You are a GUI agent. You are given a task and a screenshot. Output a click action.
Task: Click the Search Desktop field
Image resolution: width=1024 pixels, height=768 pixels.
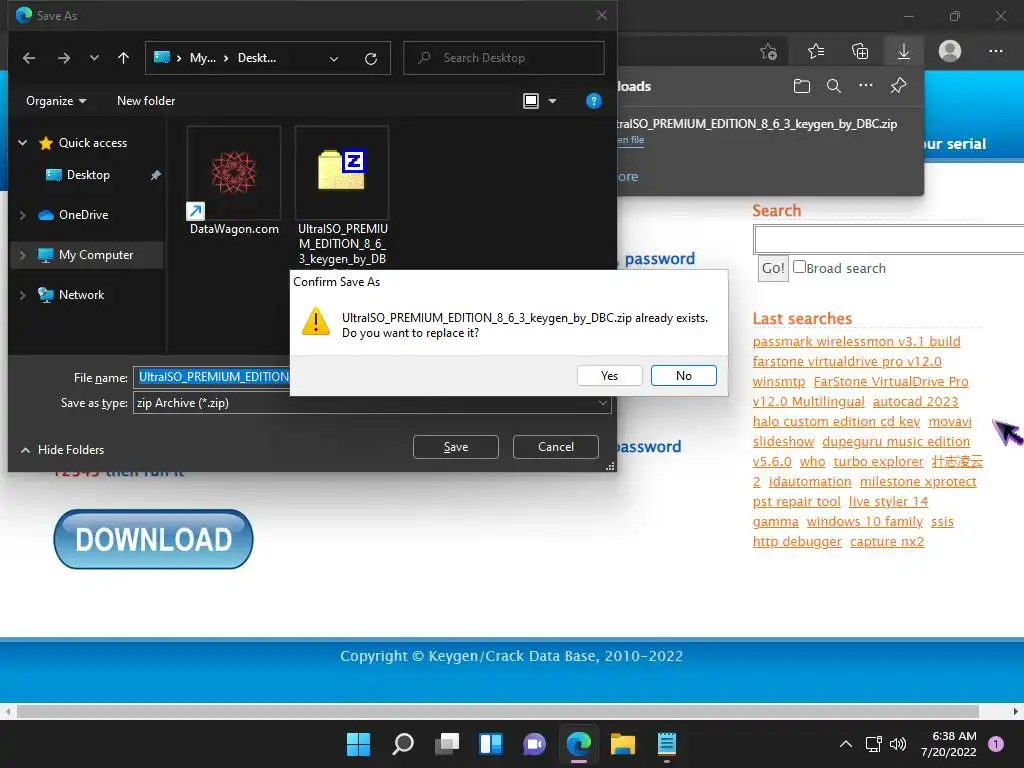tap(504, 58)
